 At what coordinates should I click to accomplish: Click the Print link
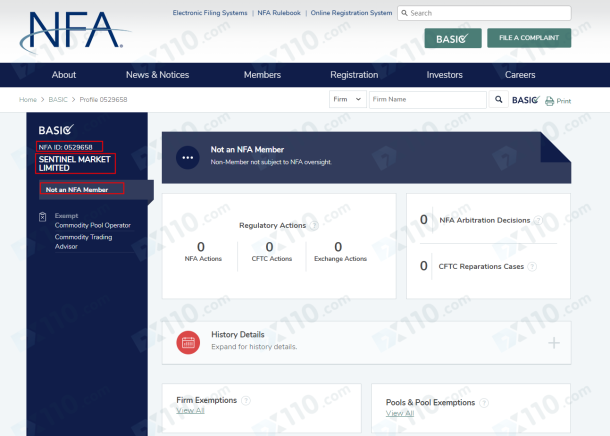coord(564,101)
